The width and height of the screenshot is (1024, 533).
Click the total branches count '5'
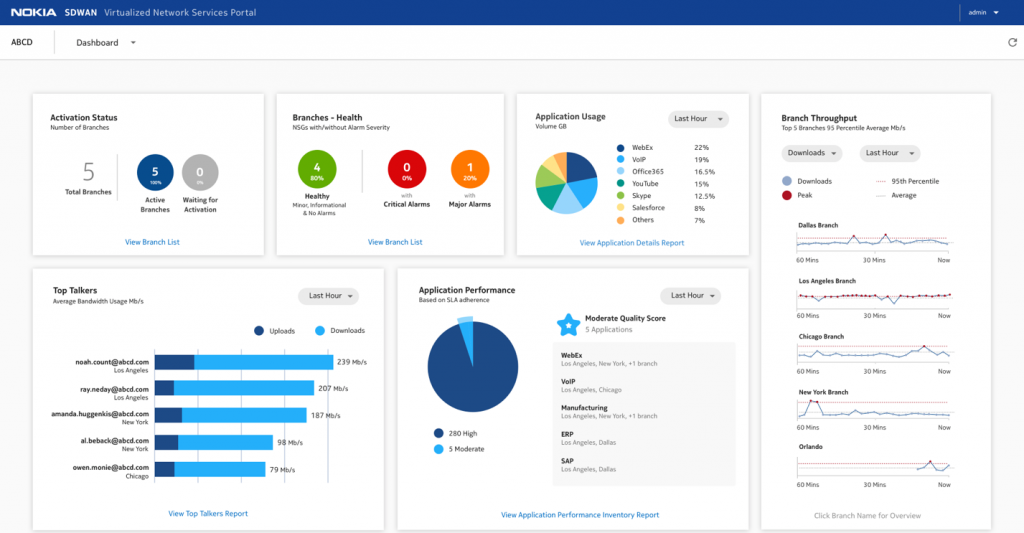88,172
